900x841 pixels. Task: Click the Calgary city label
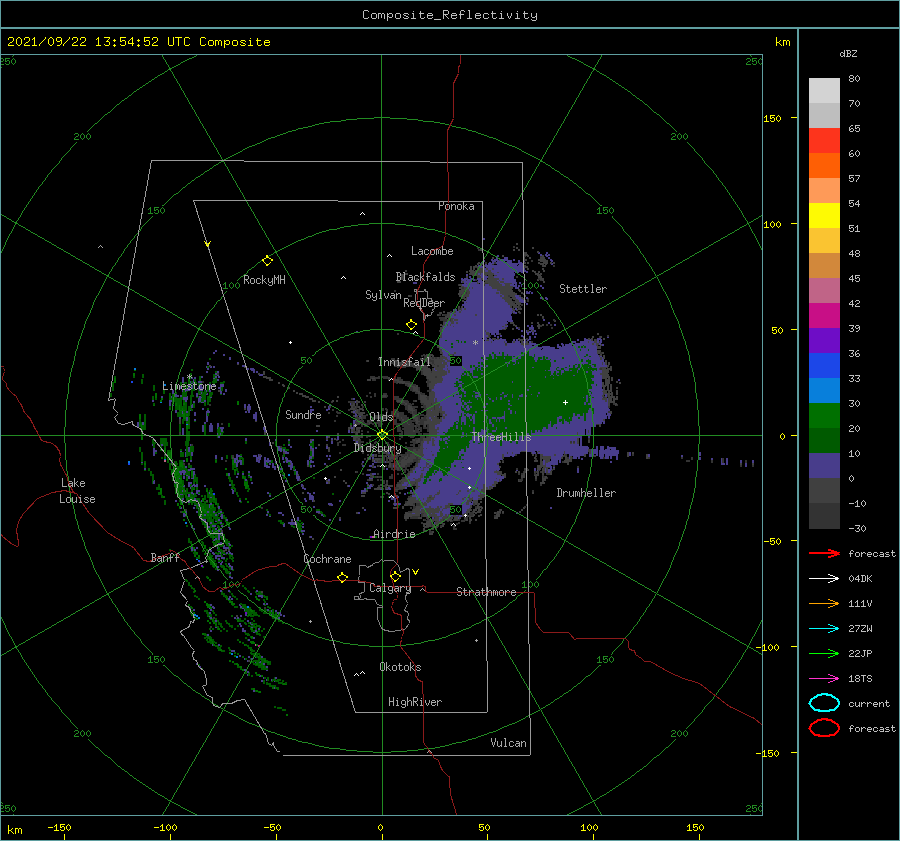pos(390,588)
